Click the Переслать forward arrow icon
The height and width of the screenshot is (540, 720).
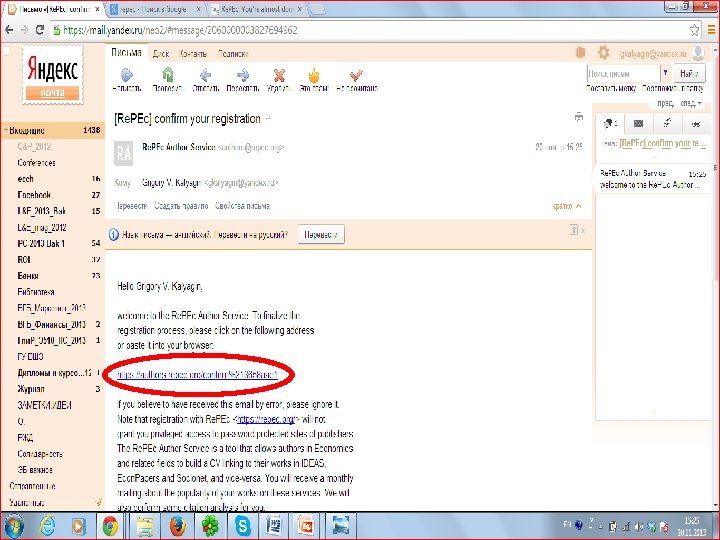[x=243, y=74]
